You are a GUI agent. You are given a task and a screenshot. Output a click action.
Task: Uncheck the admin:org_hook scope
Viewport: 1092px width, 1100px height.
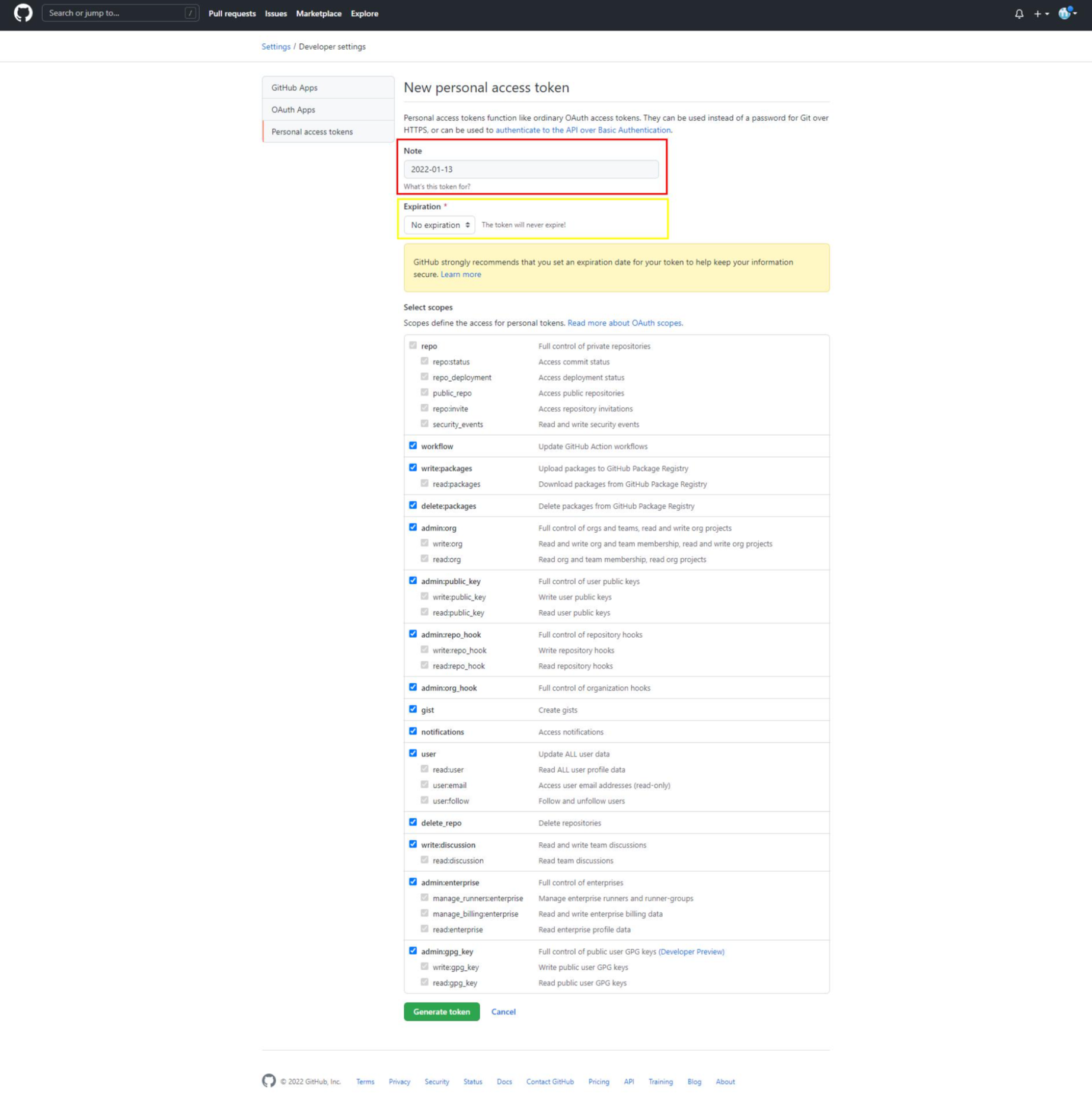tap(413, 687)
